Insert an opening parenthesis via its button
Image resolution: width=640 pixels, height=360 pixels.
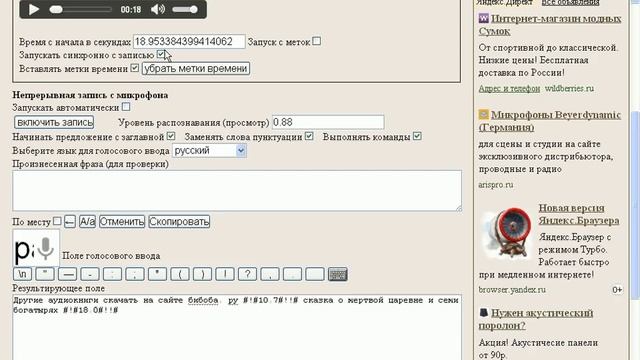[x=180, y=274]
